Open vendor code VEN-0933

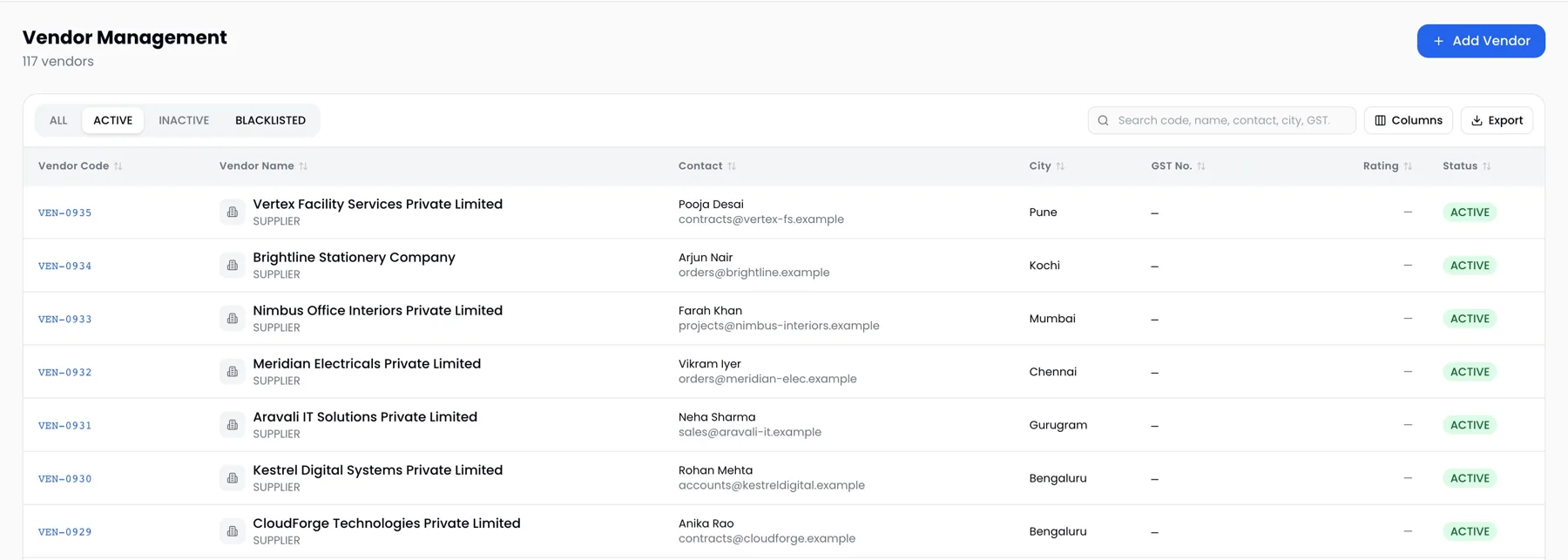[x=64, y=319]
